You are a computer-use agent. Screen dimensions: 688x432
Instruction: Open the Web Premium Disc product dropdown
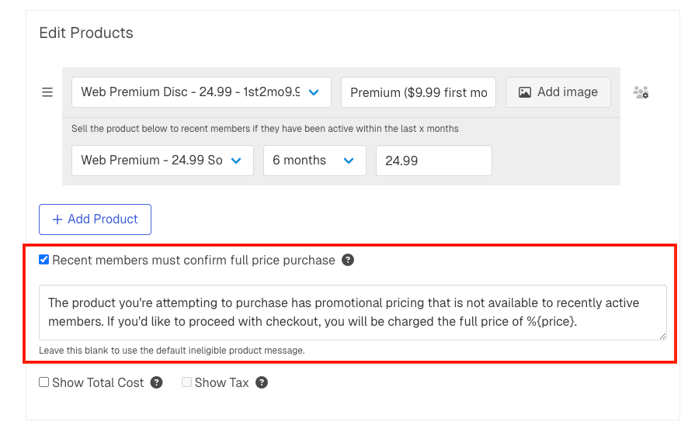point(200,93)
